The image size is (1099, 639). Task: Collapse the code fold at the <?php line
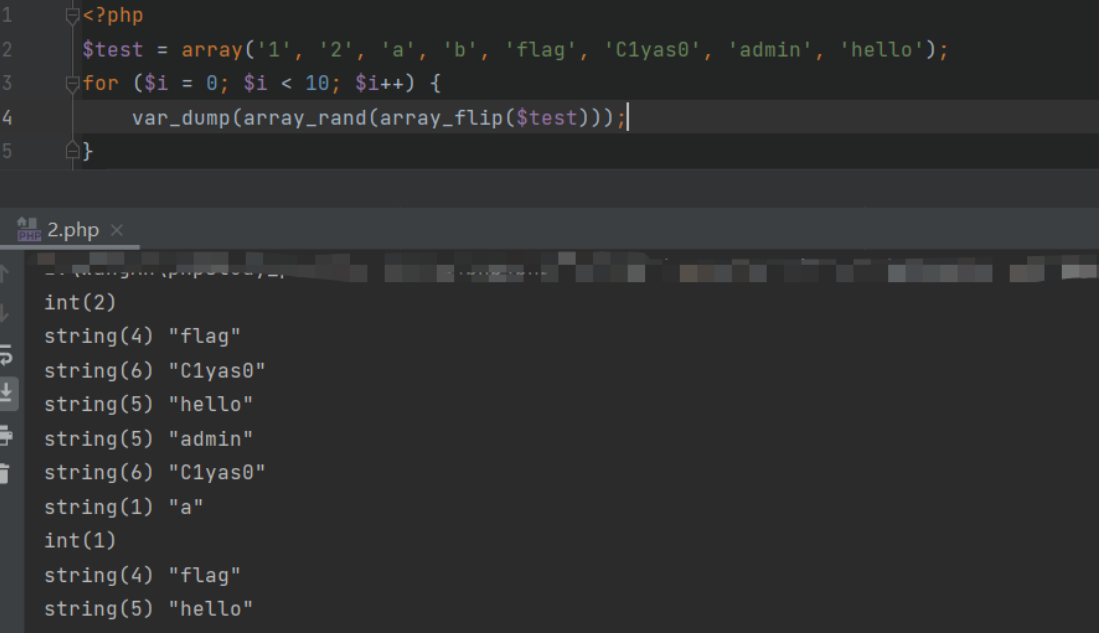(x=72, y=15)
